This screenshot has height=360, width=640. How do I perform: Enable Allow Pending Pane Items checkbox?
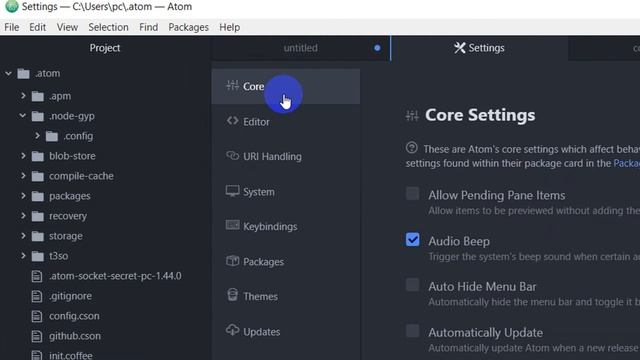click(x=412, y=193)
